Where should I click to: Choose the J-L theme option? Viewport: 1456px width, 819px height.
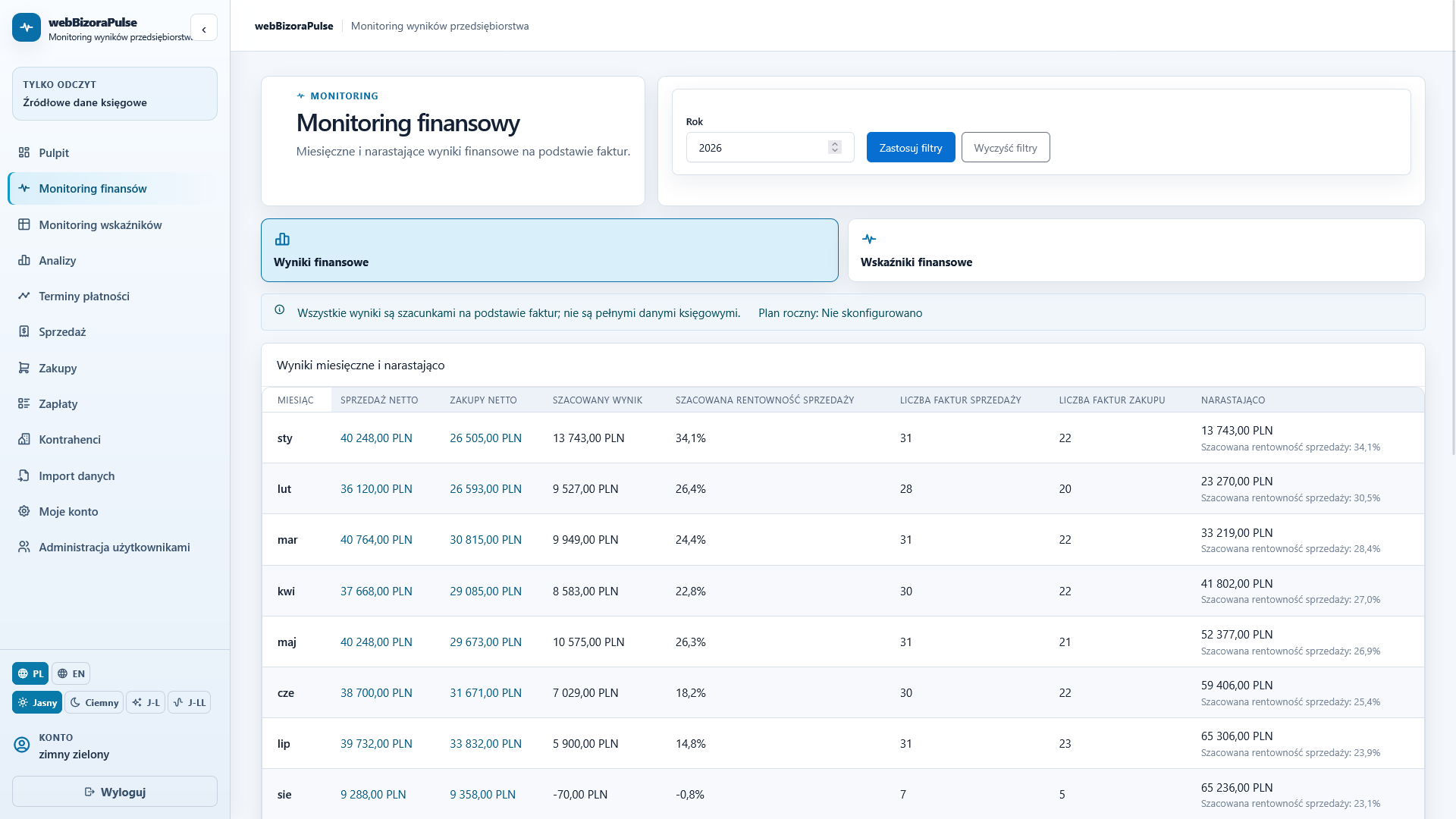[x=146, y=702]
